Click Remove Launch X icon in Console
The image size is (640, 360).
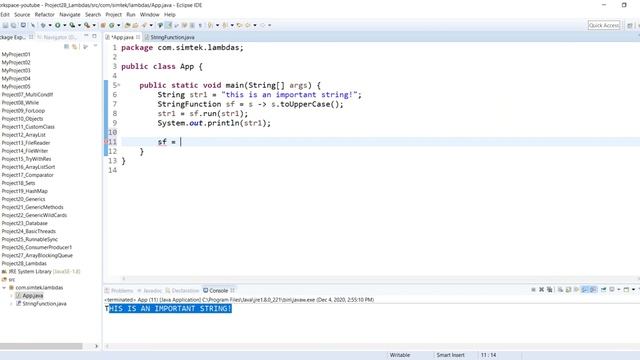(542, 290)
